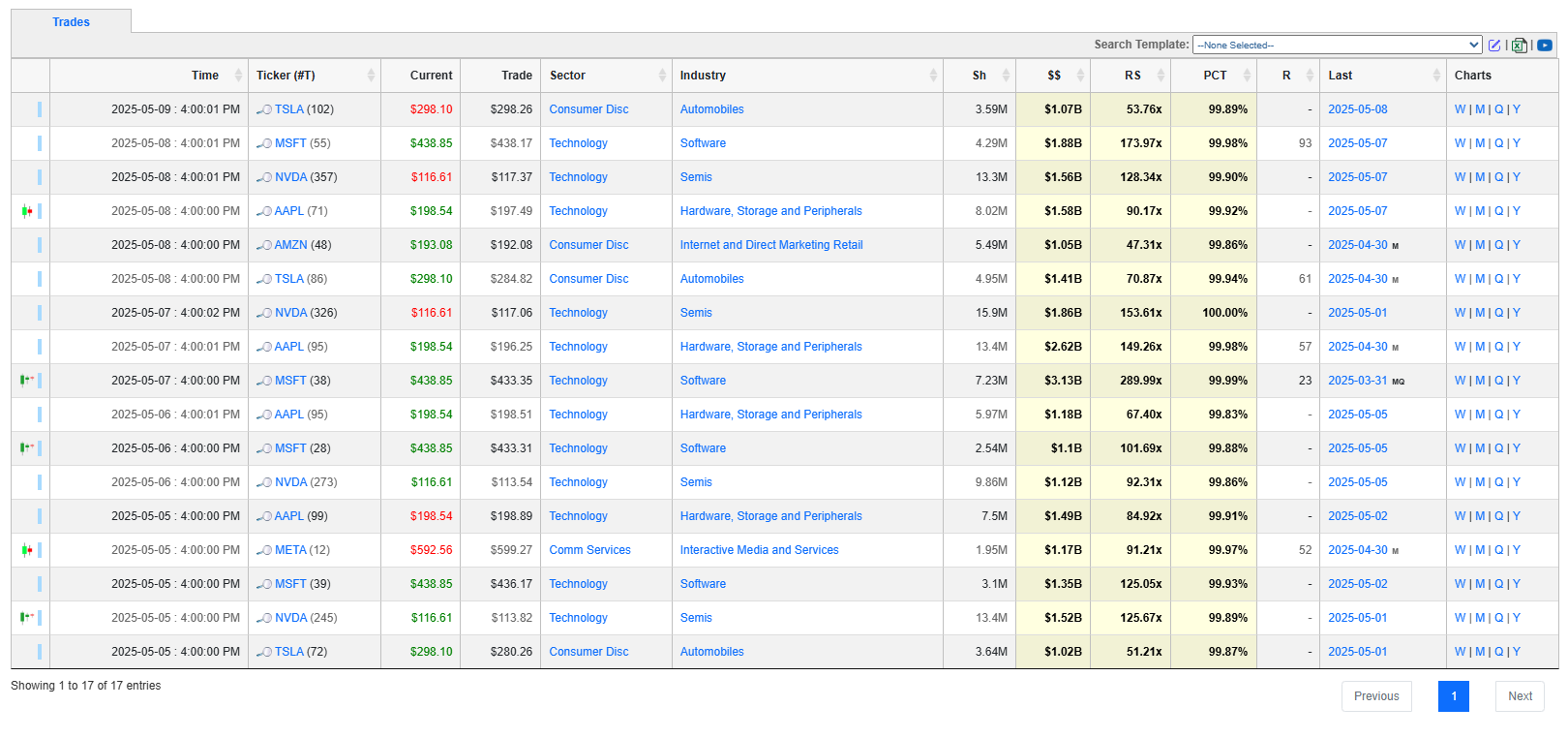1568x738 pixels.
Task: Open the Y chart link for AAPL (71)
Action: click(x=1517, y=211)
